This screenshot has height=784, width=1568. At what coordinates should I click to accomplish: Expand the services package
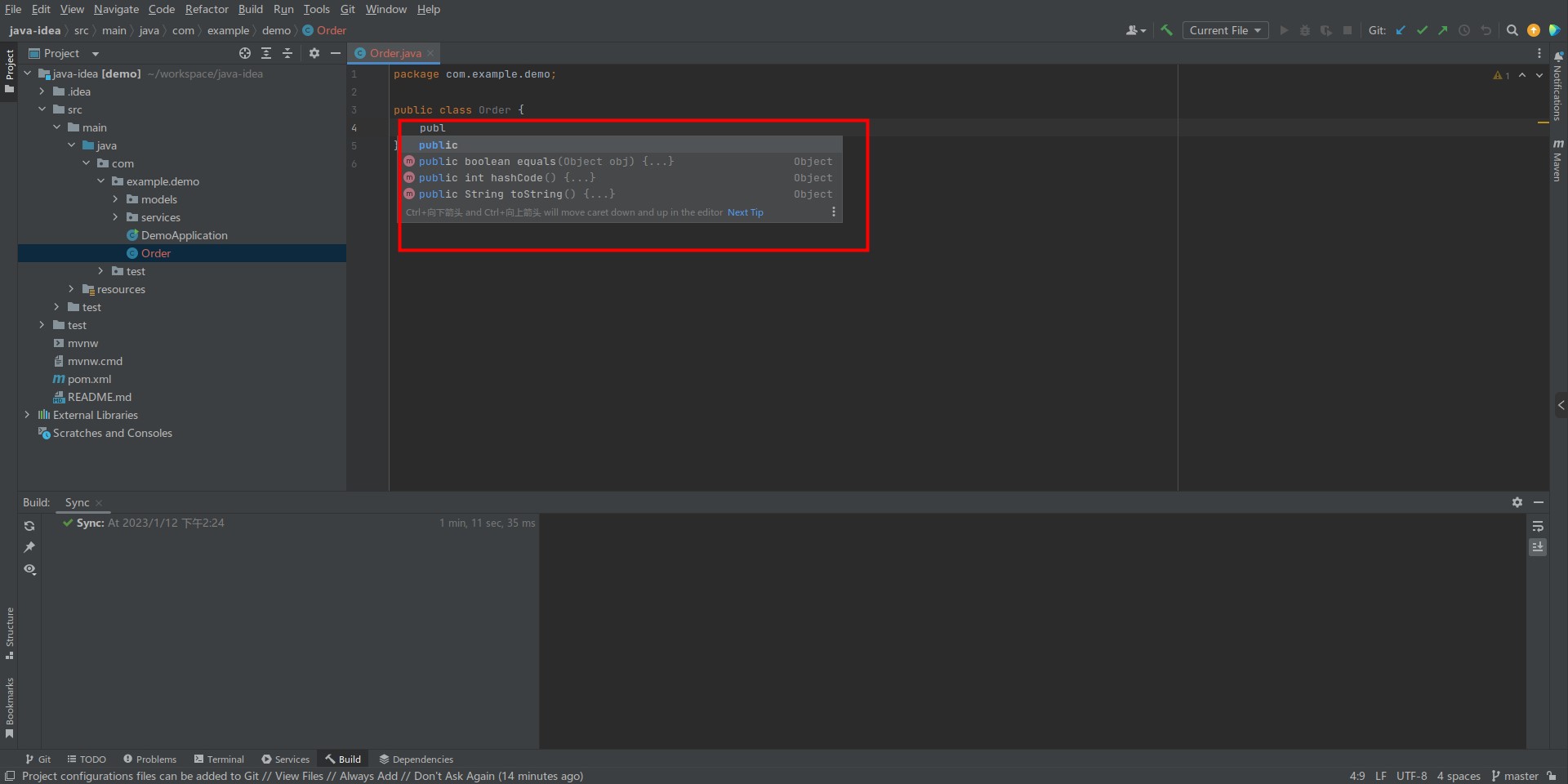tap(115, 217)
